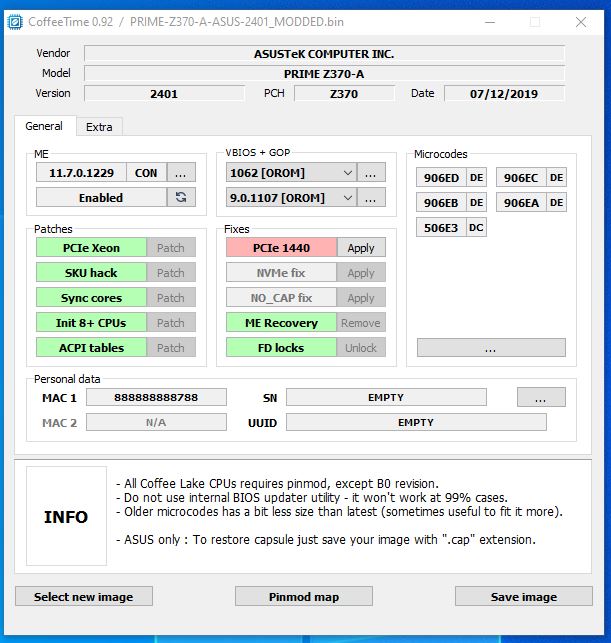Click the NO_CAP fix label
611x643 pixels.
[x=281, y=298]
